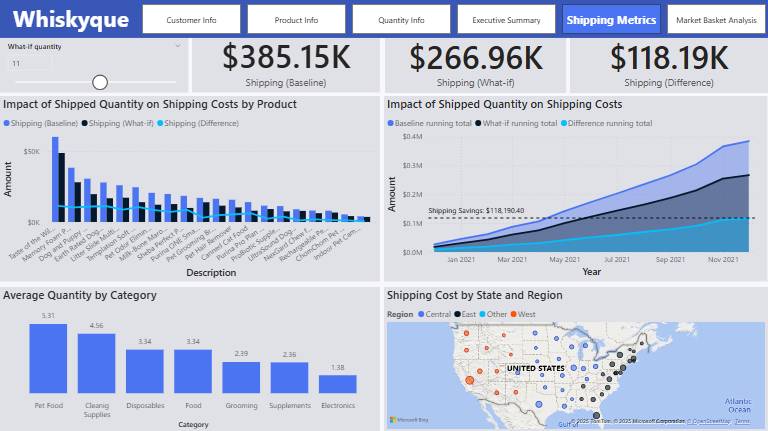Click the Shipping Savings: $118,190.40 label

[x=476, y=211]
